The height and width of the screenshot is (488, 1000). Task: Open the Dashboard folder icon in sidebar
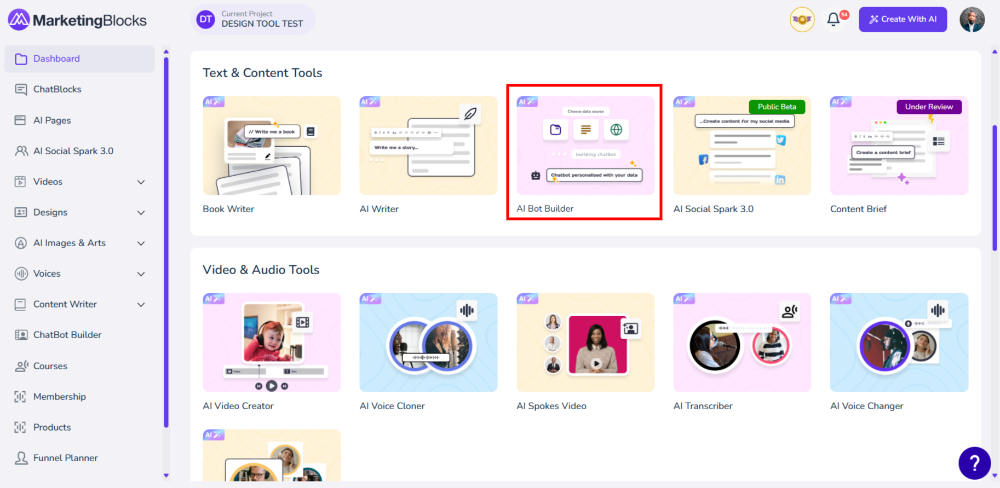(x=21, y=59)
